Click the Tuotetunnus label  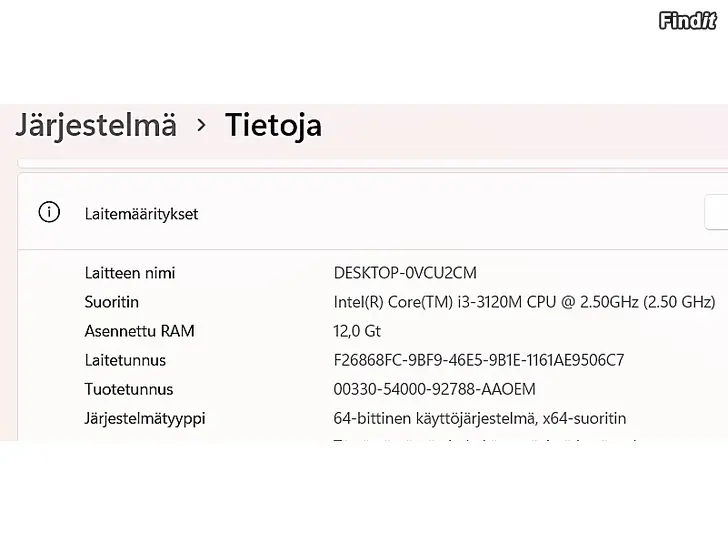click(x=129, y=389)
